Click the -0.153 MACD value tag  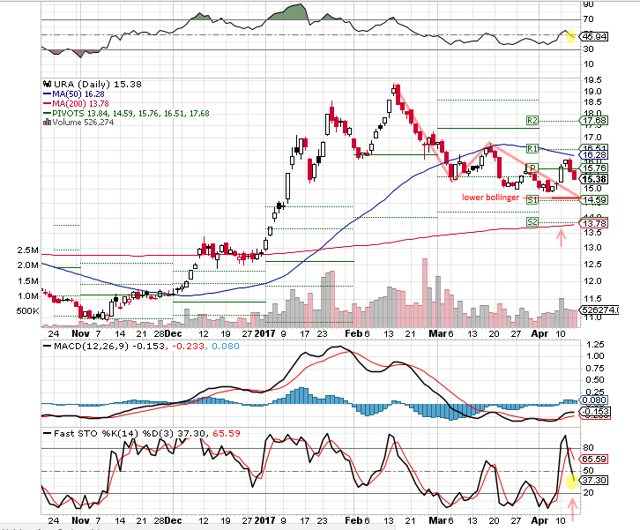(594, 412)
